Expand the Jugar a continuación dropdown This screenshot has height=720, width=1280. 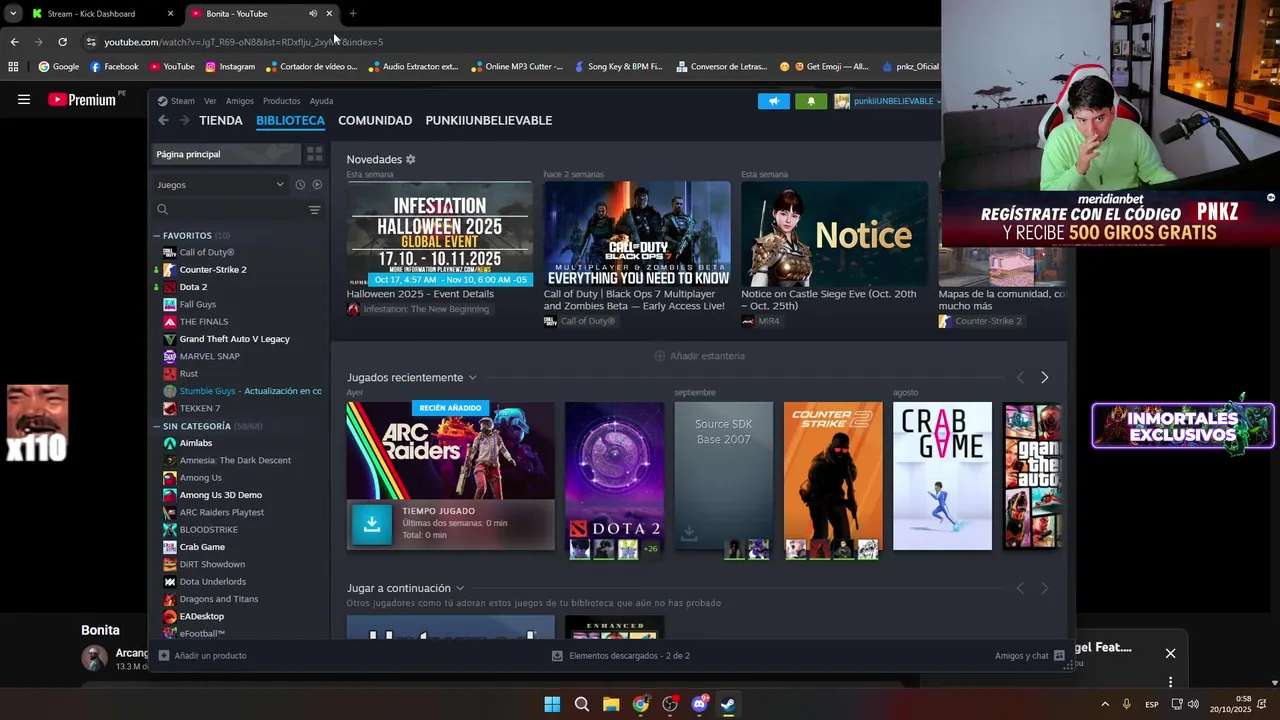[460, 589]
